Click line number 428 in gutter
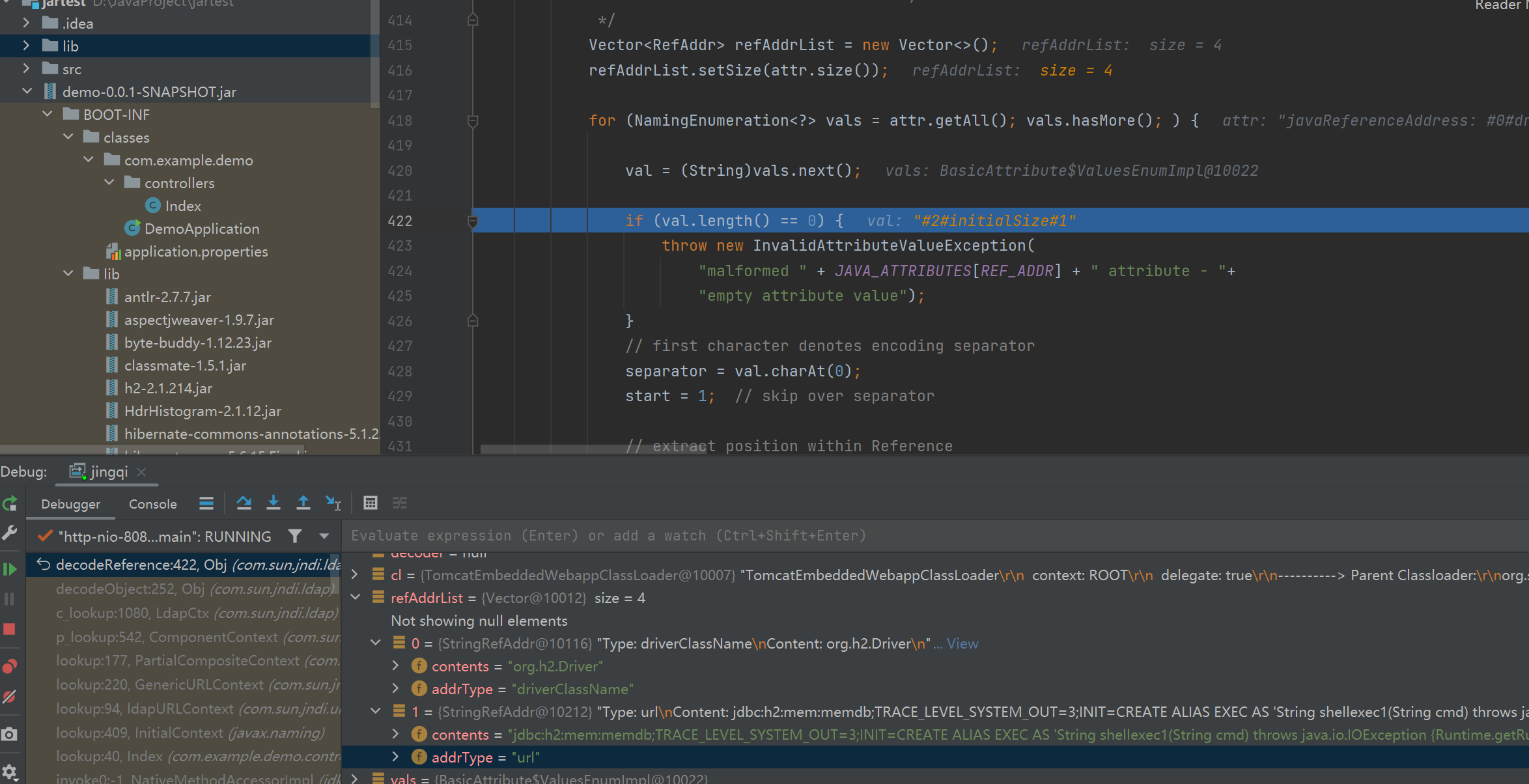Viewport: 1529px width, 784px height. pyautogui.click(x=400, y=371)
